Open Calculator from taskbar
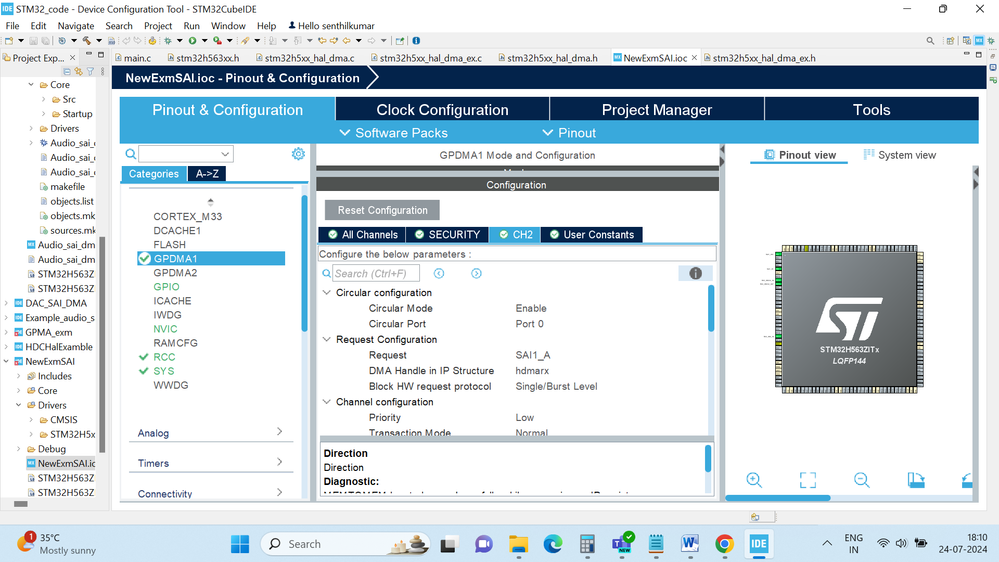 tap(587, 544)
